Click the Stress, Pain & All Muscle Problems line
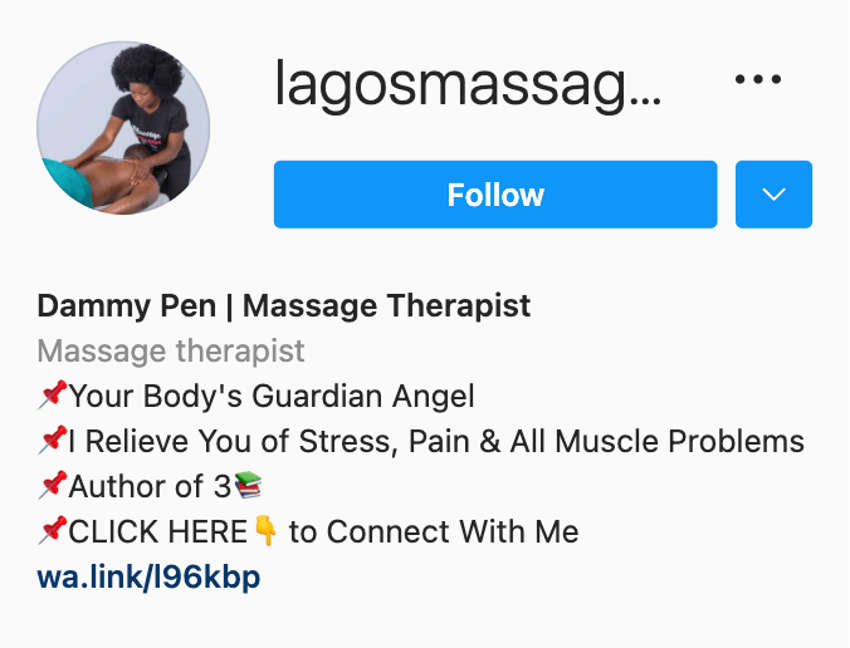850x648 pixels. coord(436,441)
